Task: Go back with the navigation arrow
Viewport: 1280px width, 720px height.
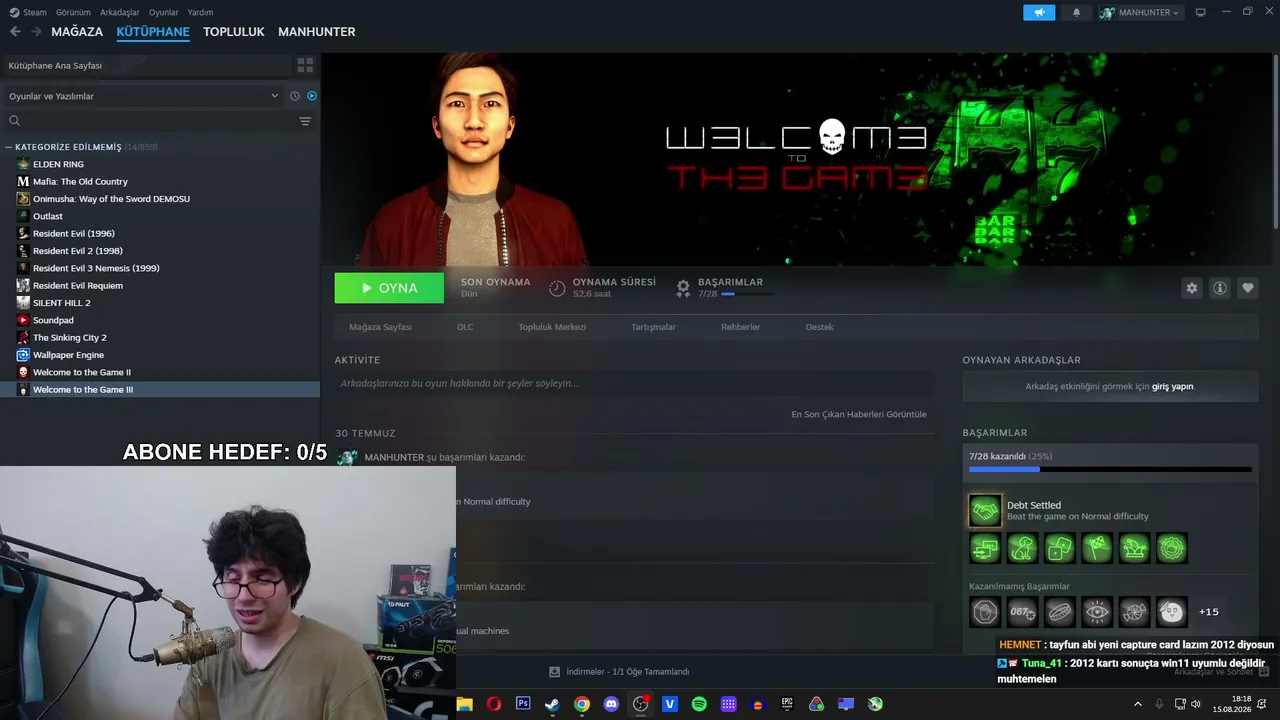Action: pyautogui.click(x=15, y=32)
